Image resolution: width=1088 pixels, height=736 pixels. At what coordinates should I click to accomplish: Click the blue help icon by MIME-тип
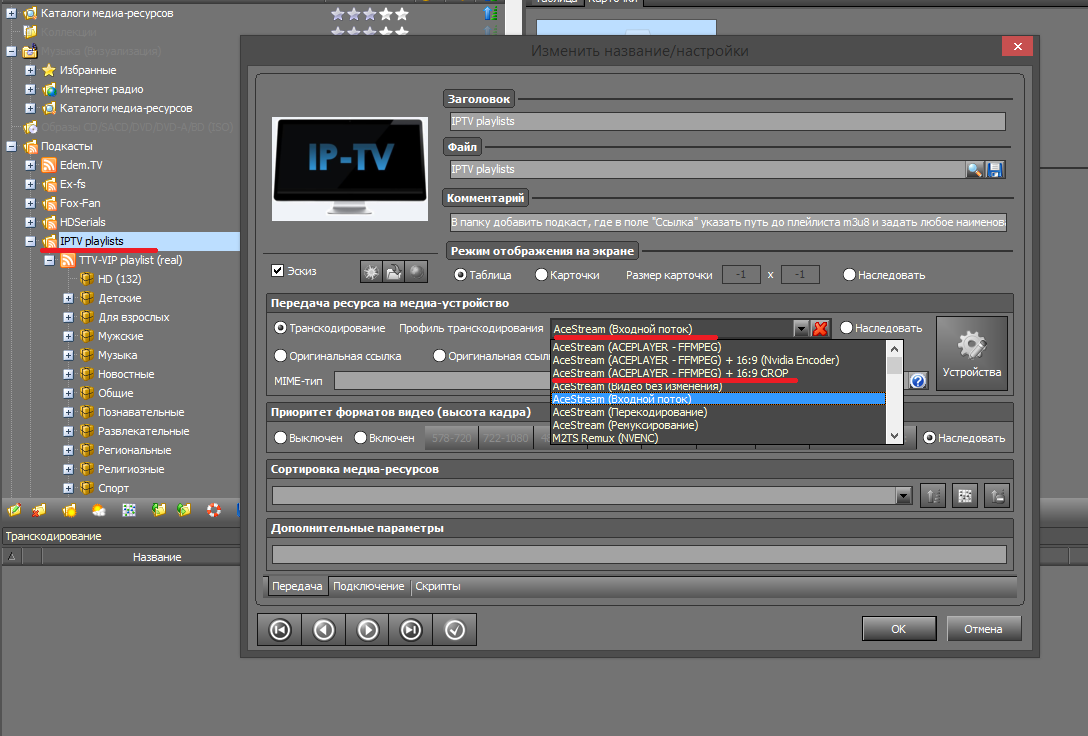click(x=917, y=381)
